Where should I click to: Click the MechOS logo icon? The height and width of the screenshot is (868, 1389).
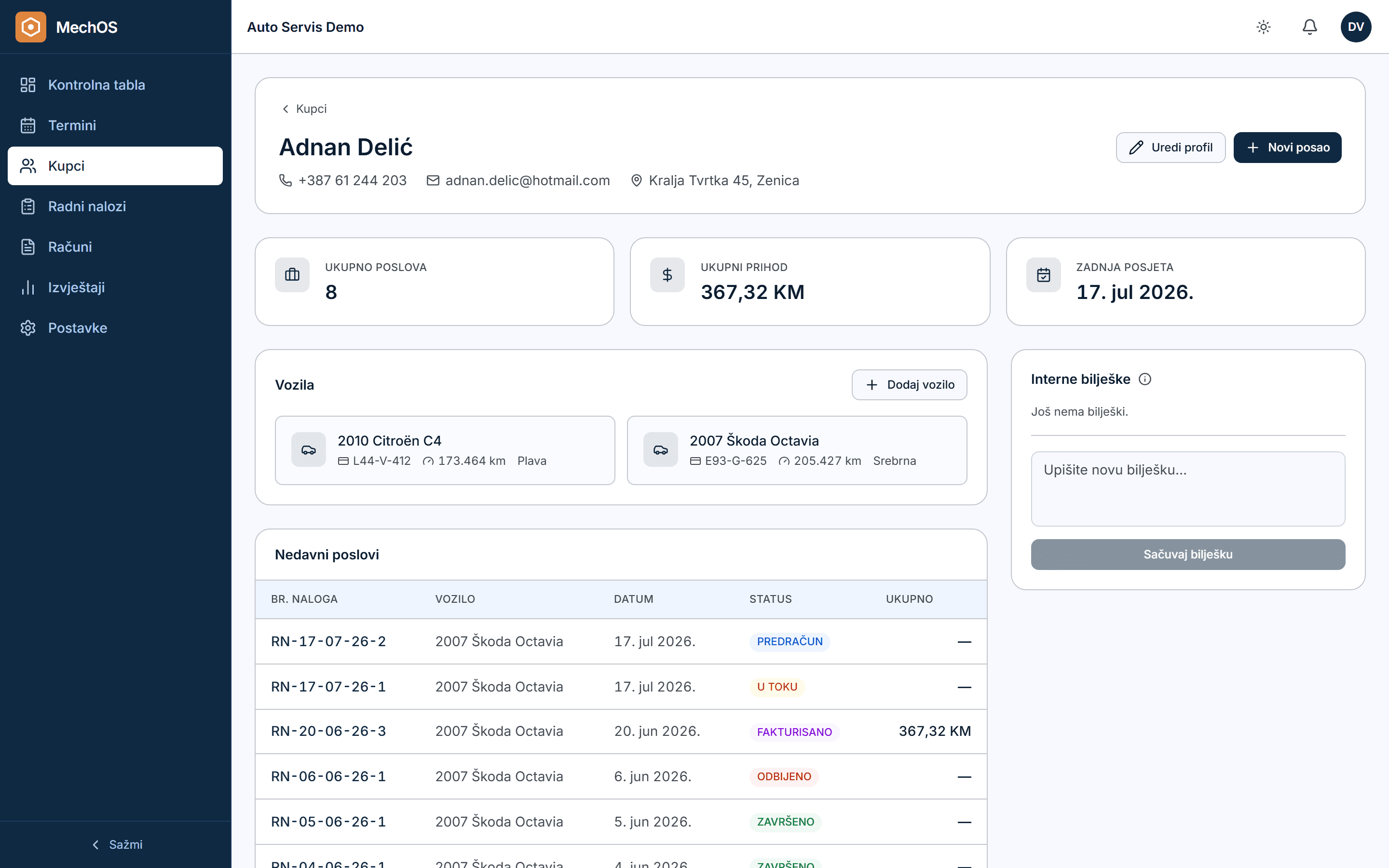pyautogui.click(x=30, y=27)
